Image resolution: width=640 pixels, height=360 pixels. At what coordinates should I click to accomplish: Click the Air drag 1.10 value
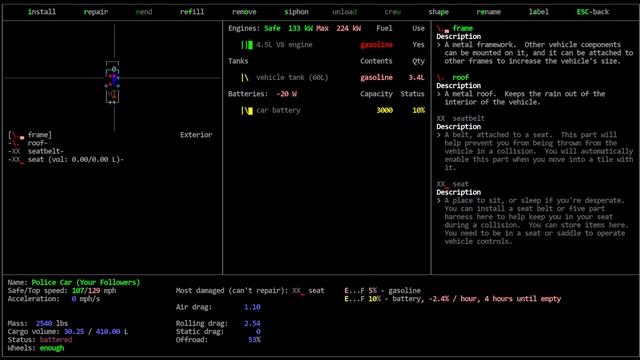point(252,307)
